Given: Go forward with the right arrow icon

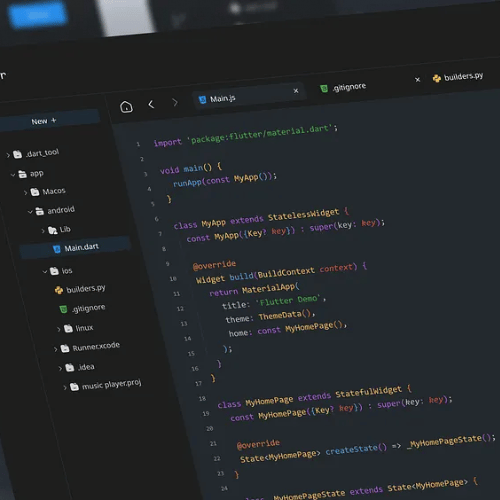Looking at the screenshot, I should [x=175, y=102].
